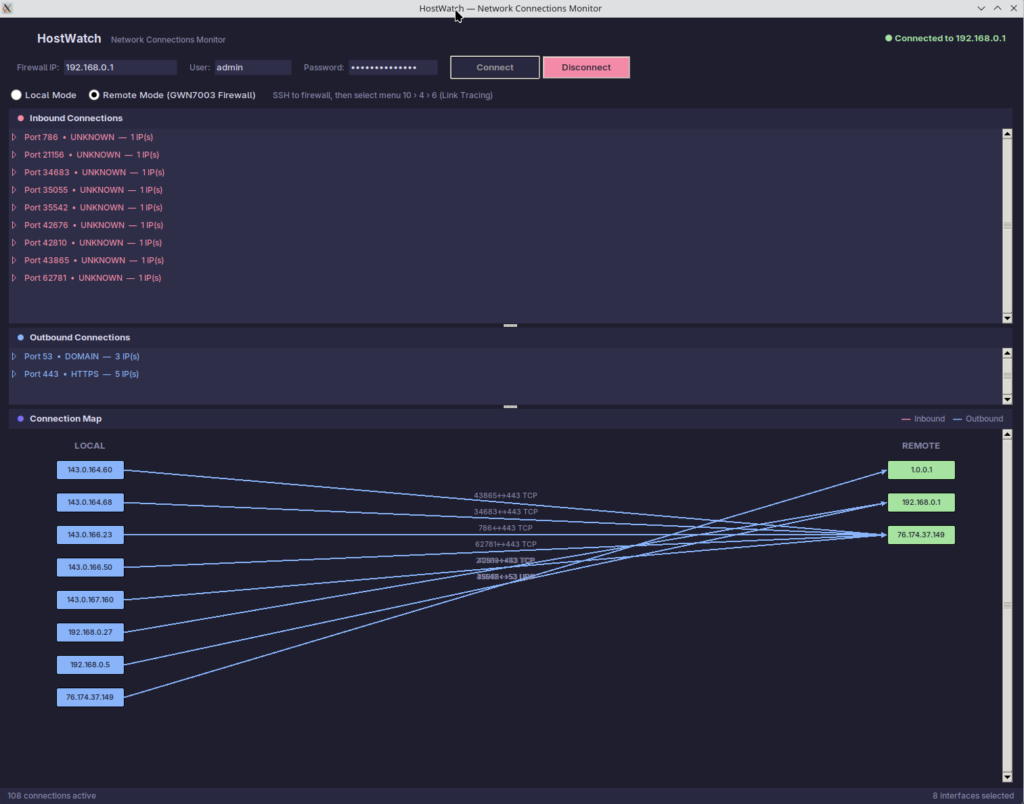Click into the Password field
The width and height of the screenshot is (1024, 804).
tap(392, 68)
